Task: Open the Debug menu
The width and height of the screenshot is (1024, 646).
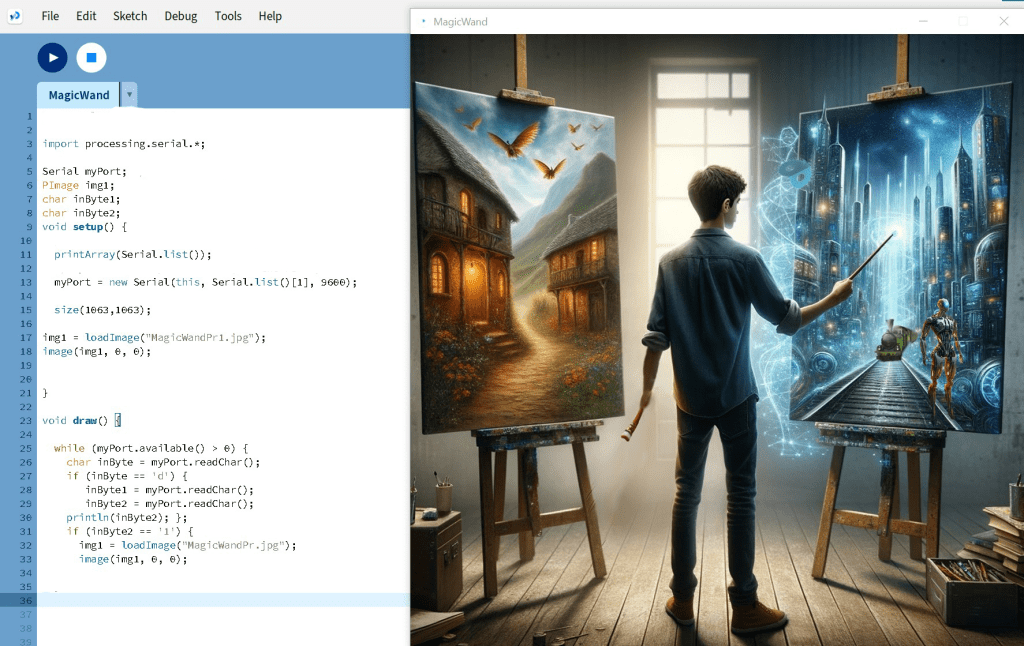Action: (x=181, y=16)
